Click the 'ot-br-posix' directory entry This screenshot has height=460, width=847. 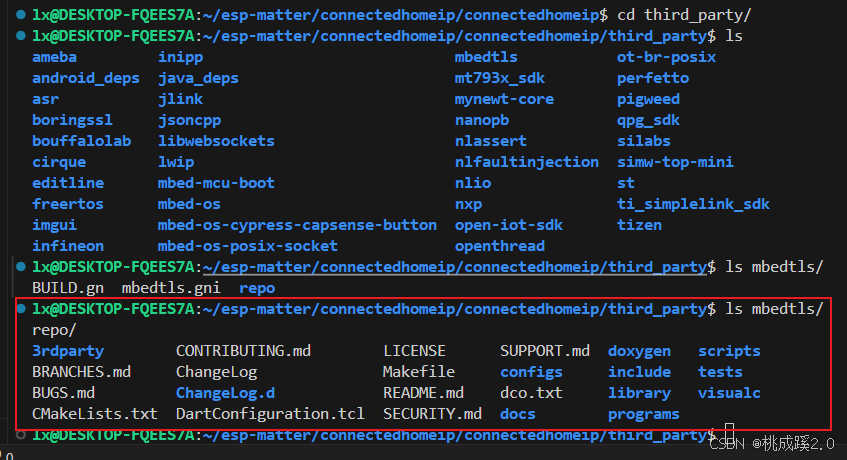[667, 57]
